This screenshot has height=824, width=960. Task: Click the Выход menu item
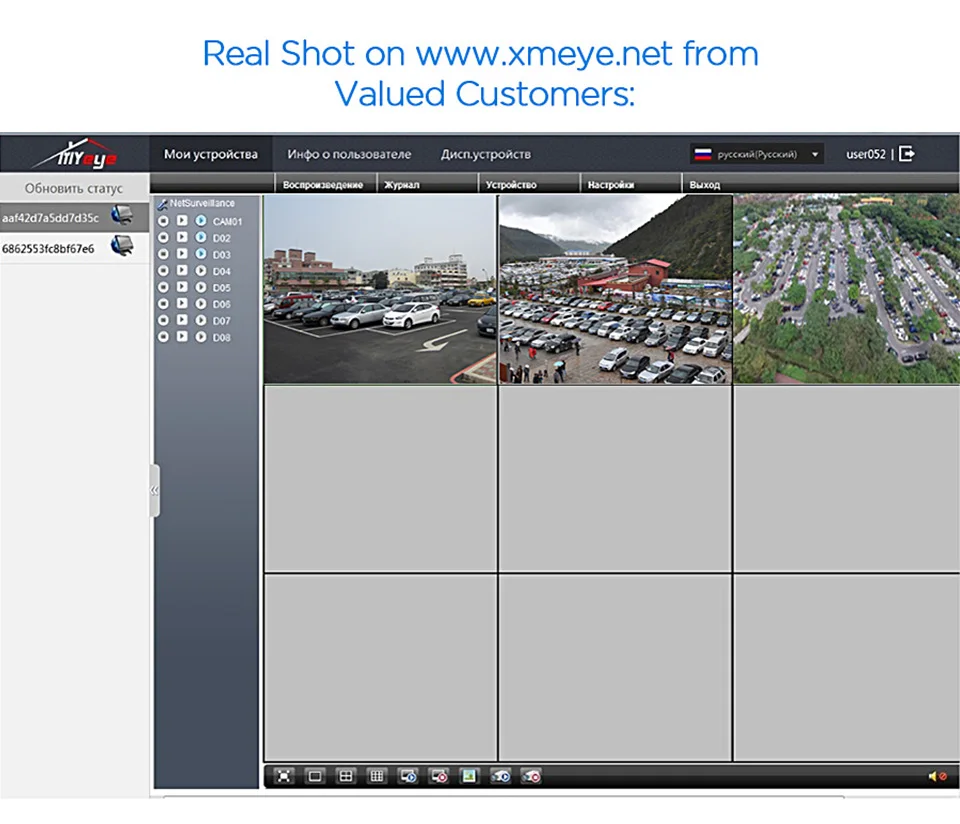pos(705,184)
